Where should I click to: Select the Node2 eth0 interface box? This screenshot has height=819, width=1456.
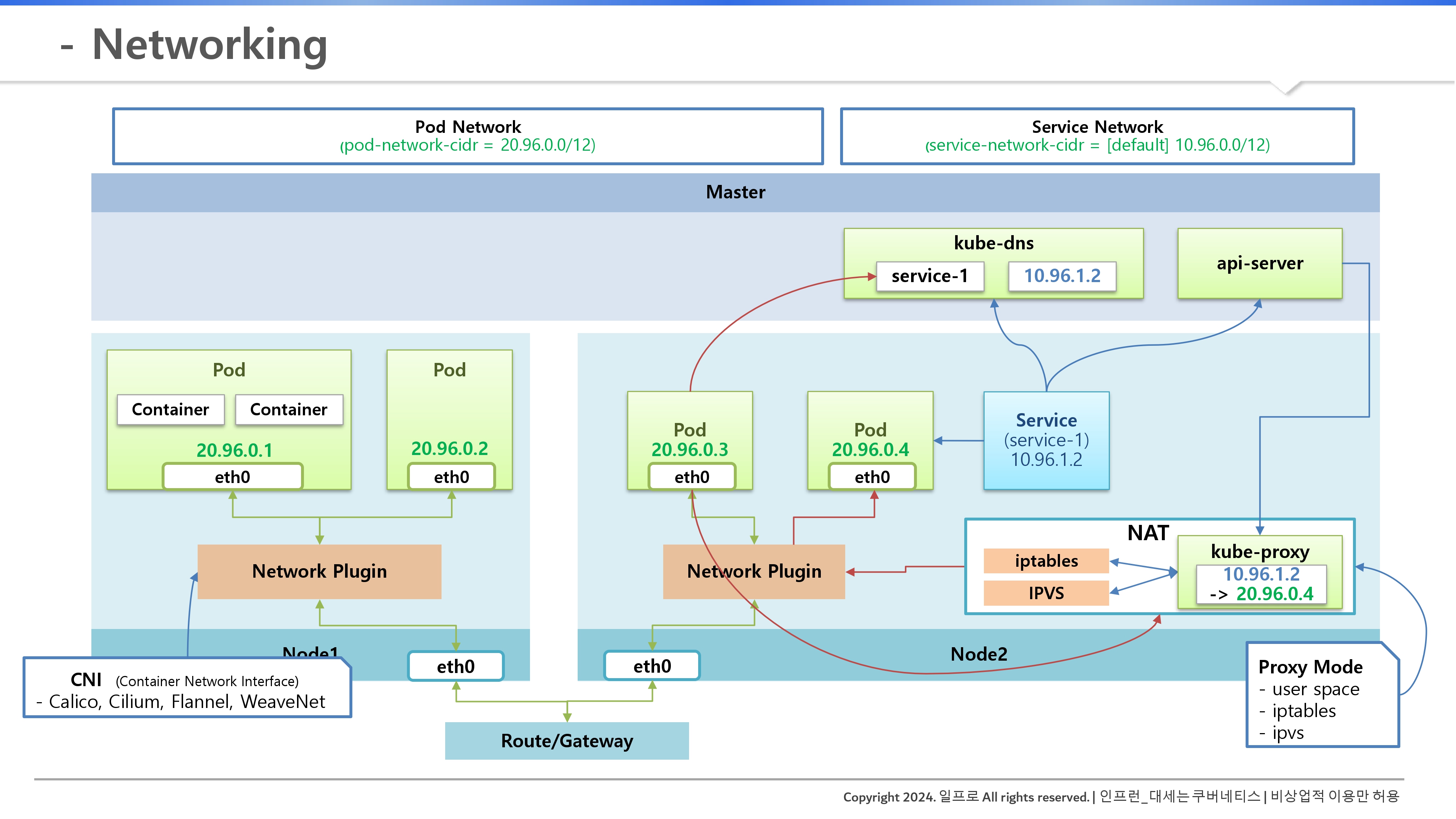(652, 666)
